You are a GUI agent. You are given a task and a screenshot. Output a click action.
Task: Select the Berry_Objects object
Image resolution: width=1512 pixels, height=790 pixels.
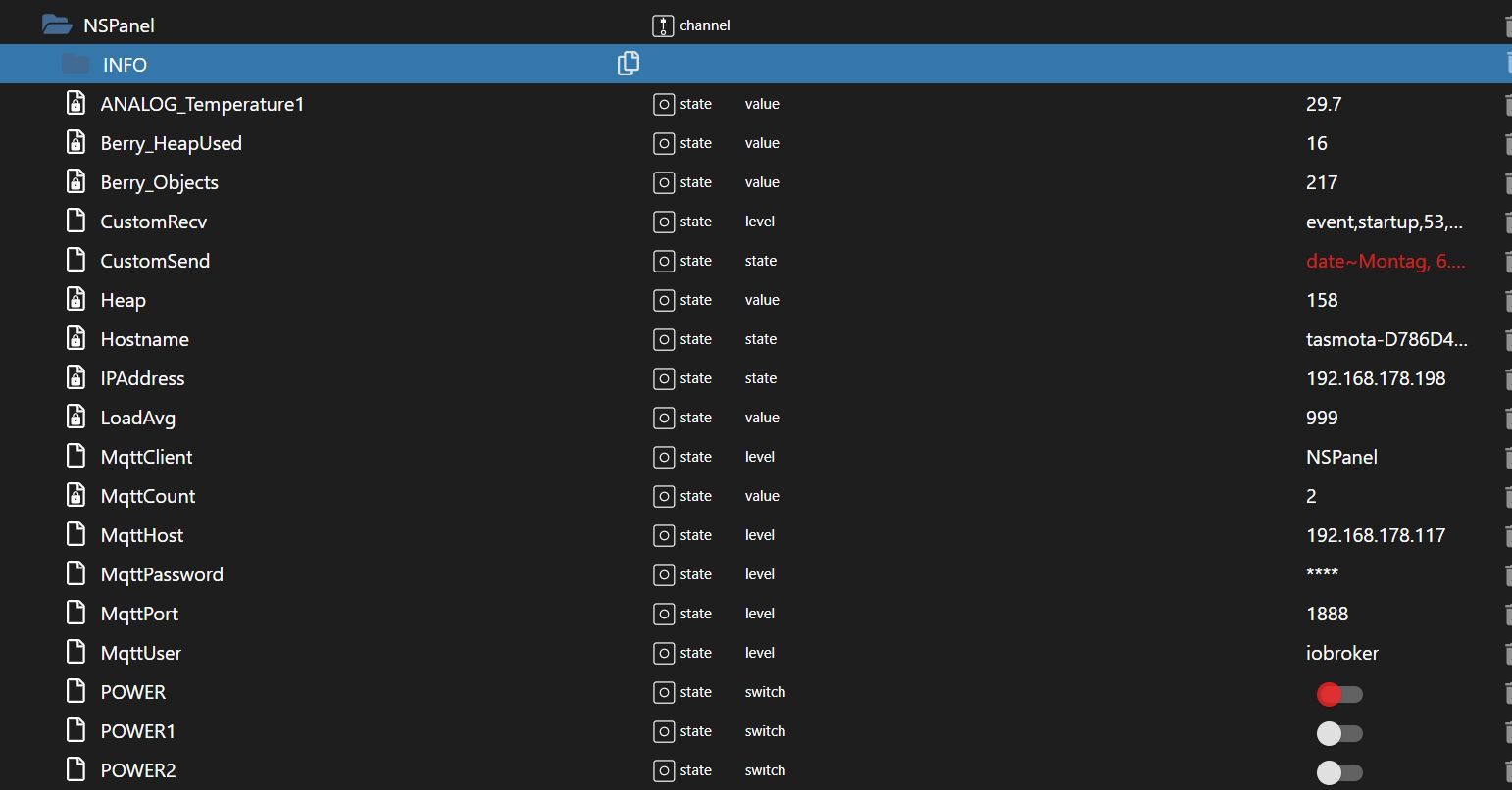pos(159,182)
